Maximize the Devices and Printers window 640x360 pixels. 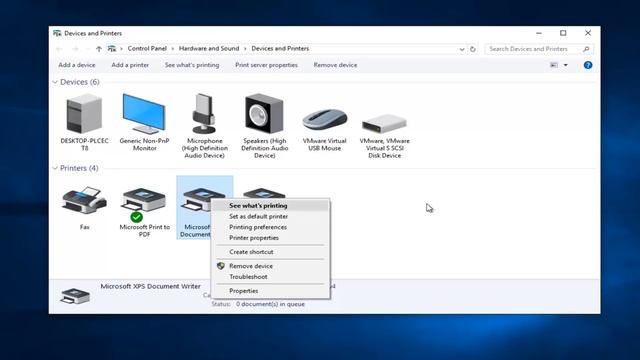coord(563,33)
